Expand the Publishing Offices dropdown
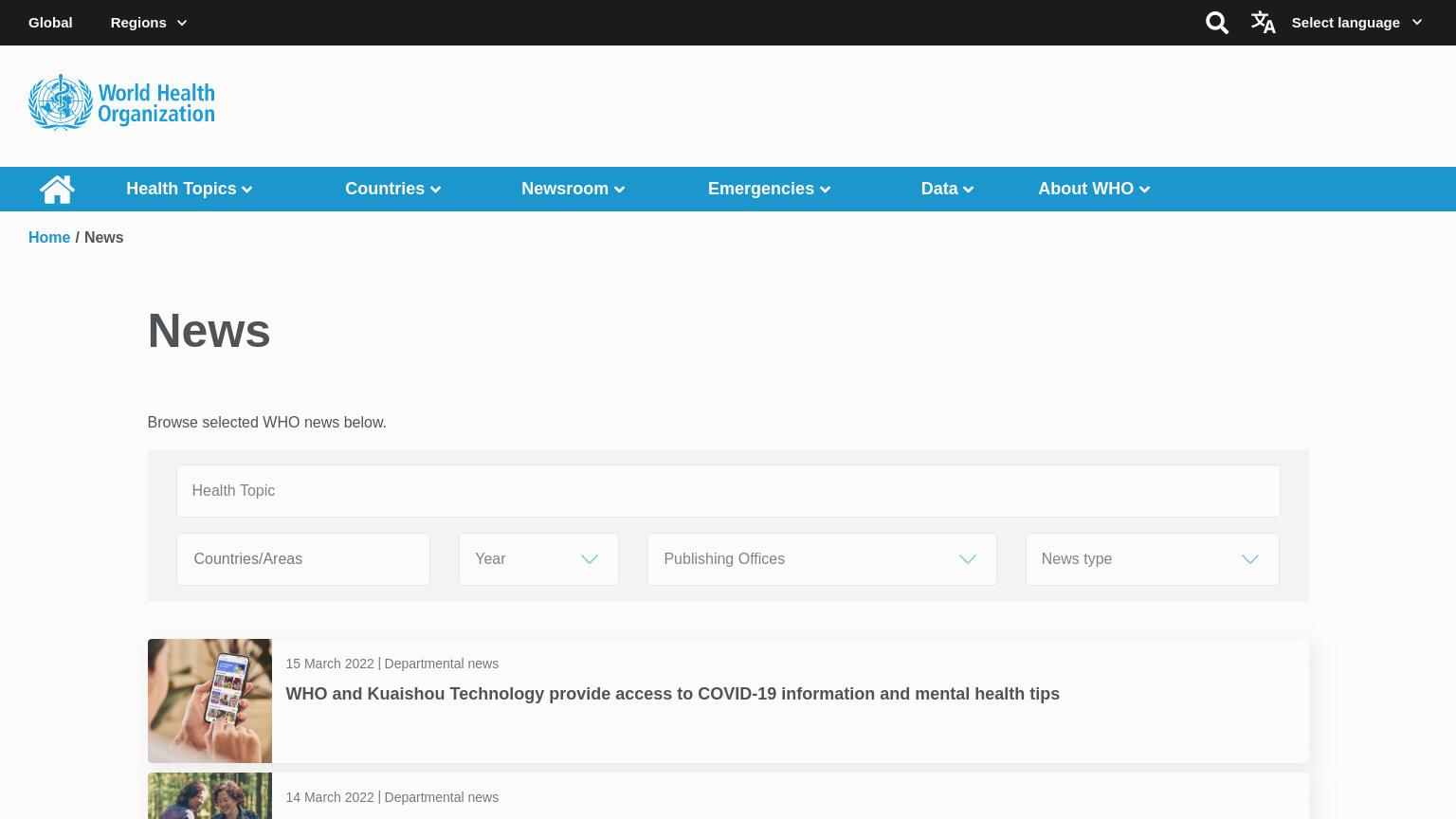The image size is (1456, 819). point(822,559)
